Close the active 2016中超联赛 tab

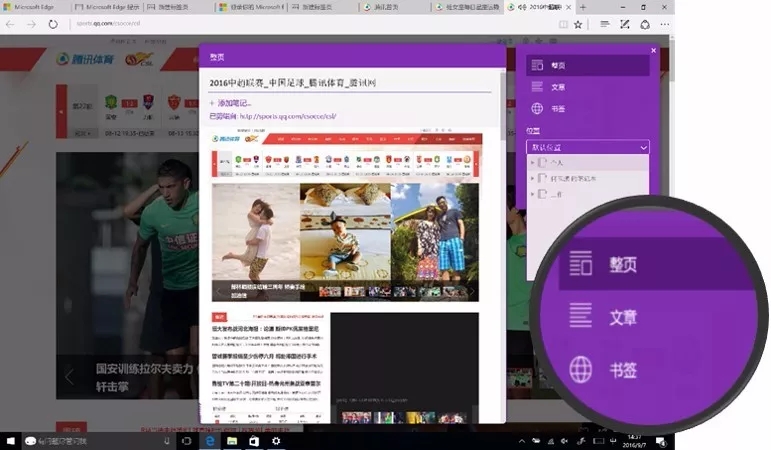coord(568,7)
